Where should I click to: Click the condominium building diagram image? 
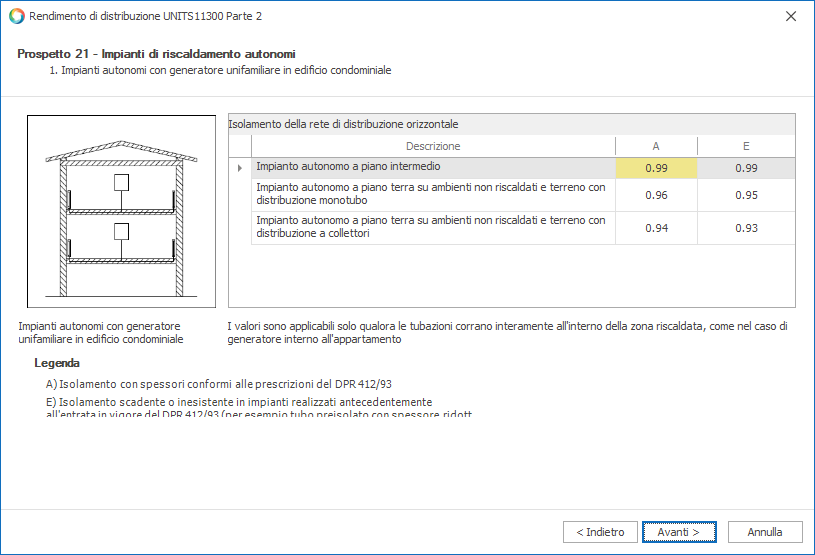[x=118, y=211]
